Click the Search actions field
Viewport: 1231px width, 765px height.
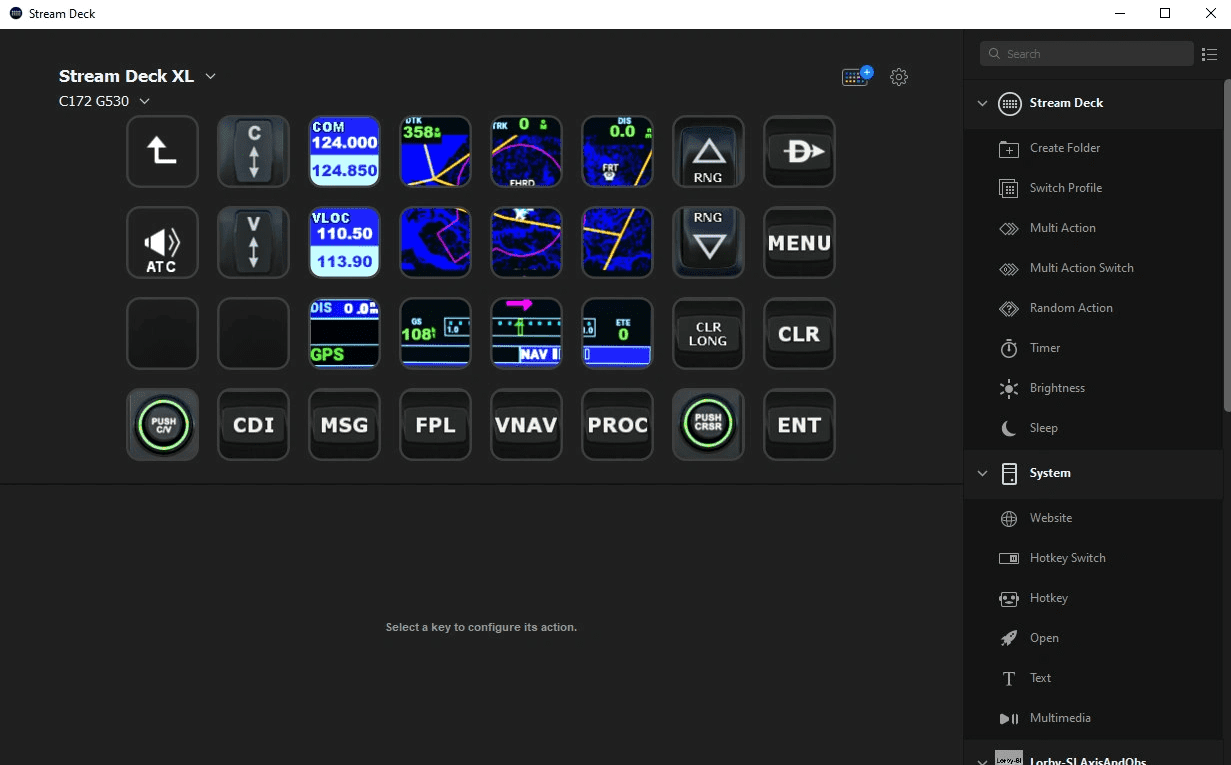pos(1087,53)
